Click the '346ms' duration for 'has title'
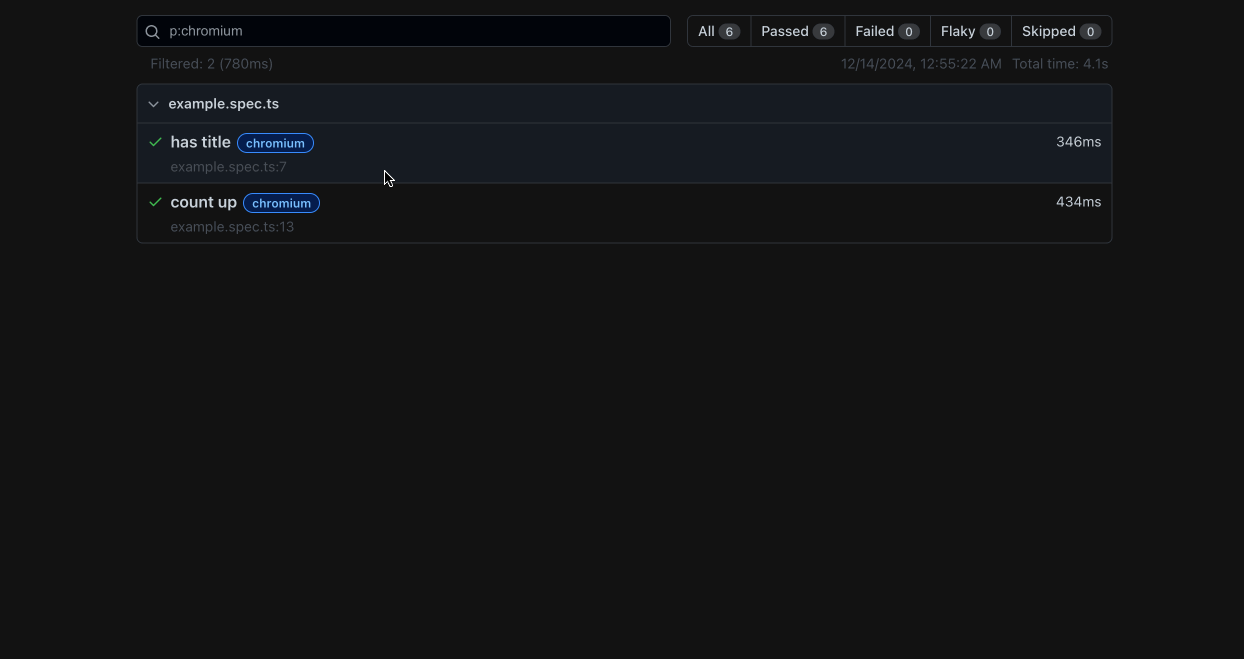Screen dimensions: 1244x659 [x=1078, y=141]
